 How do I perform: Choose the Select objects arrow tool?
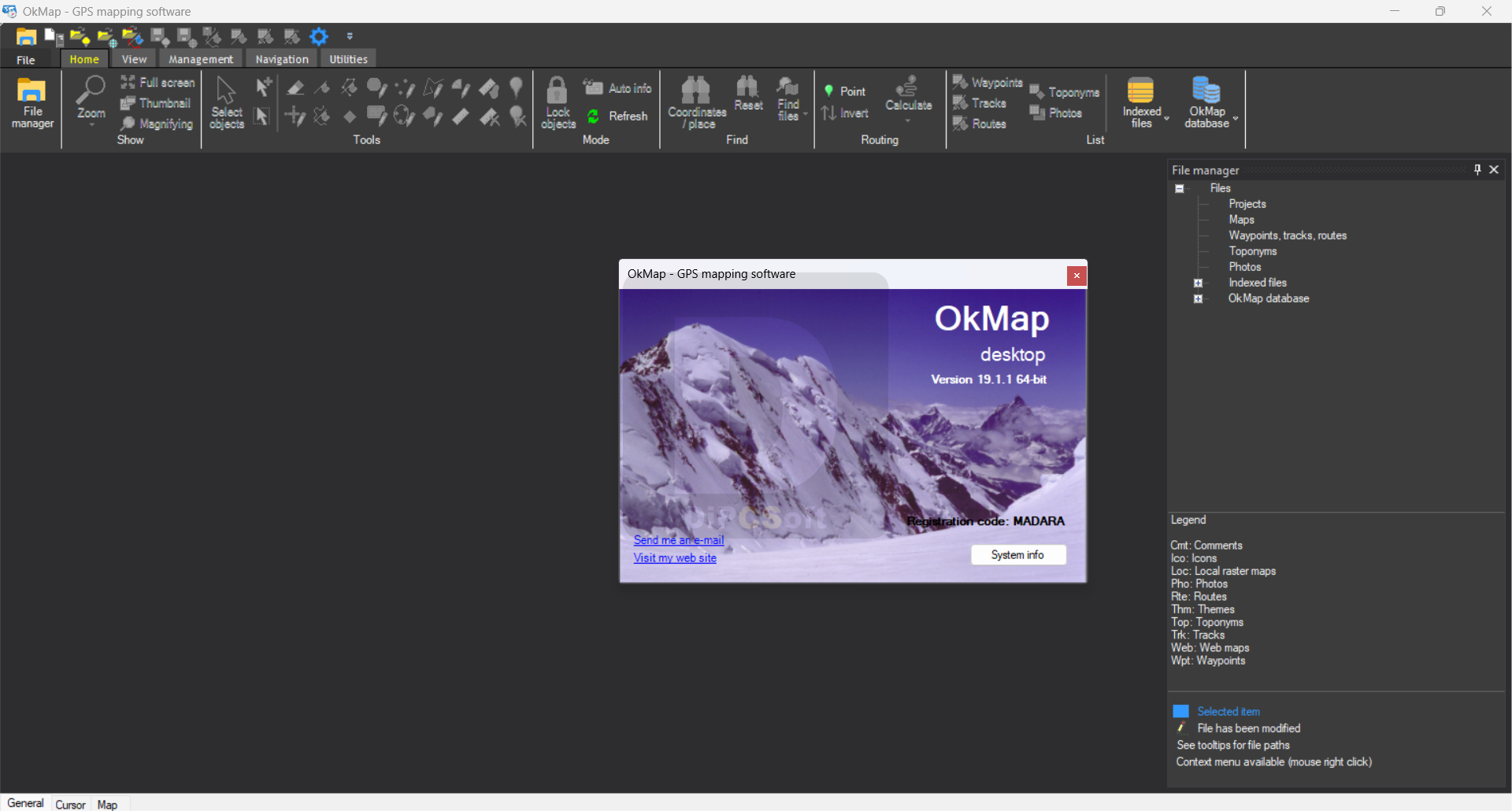click(x=226, y=103)
